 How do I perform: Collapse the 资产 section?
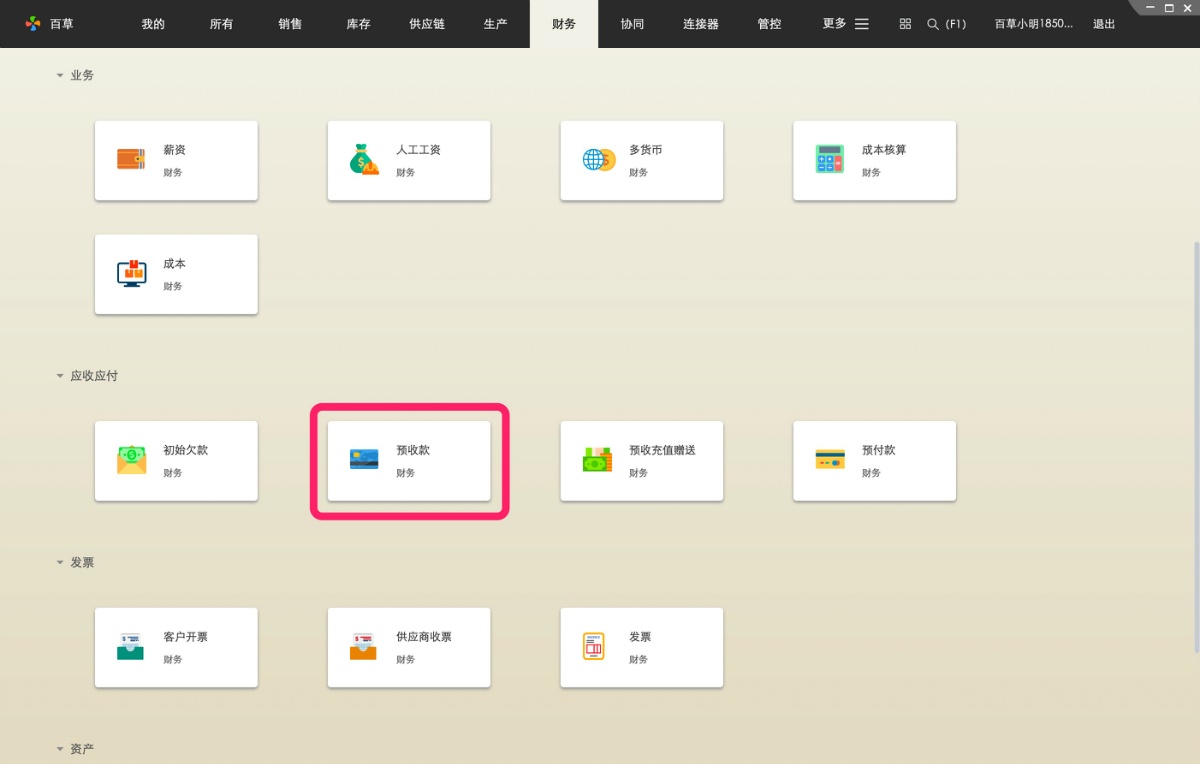pyautogui.click(x=60, y=749)
